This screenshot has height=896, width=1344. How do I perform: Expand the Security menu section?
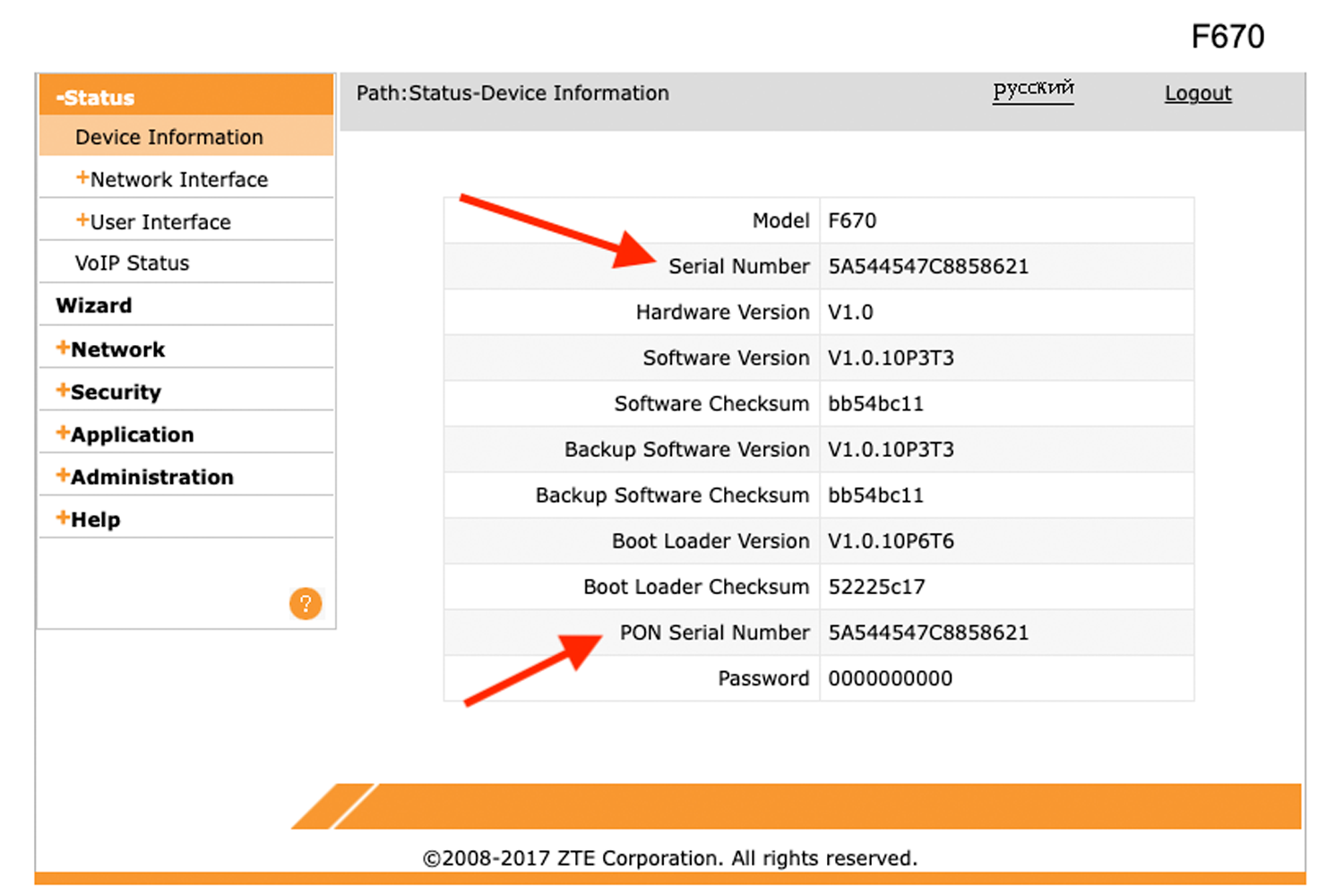[x=108, y=392]
